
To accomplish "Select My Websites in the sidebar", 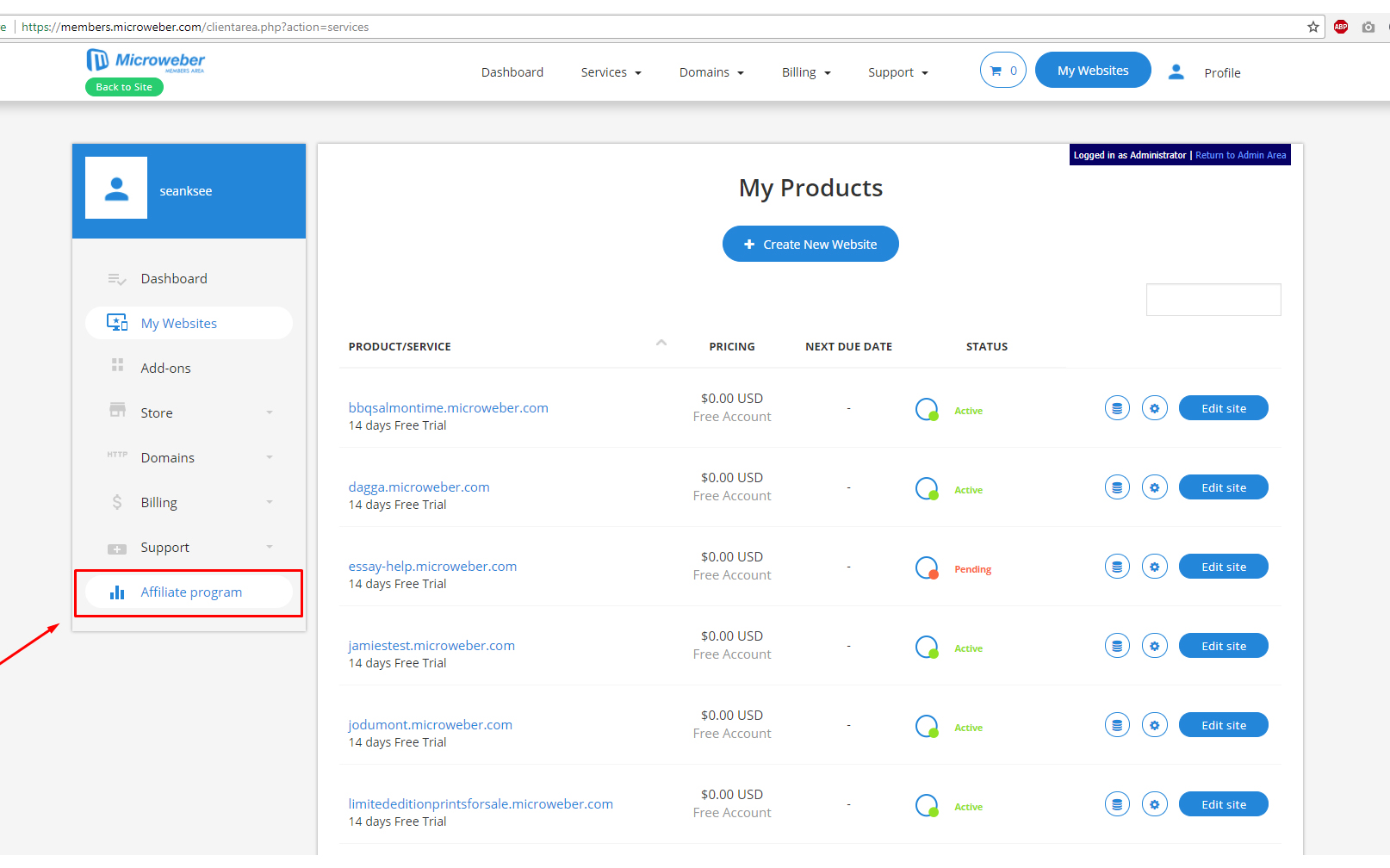I will click(189, 323).
